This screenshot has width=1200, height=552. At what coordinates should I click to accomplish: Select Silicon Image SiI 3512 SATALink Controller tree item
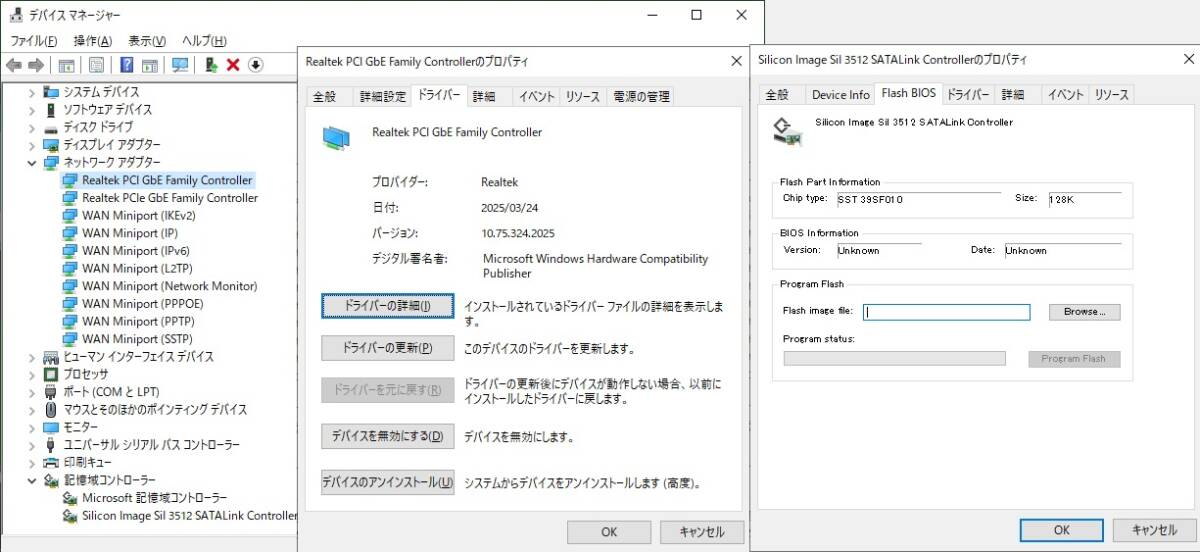(x=190, y=516)
